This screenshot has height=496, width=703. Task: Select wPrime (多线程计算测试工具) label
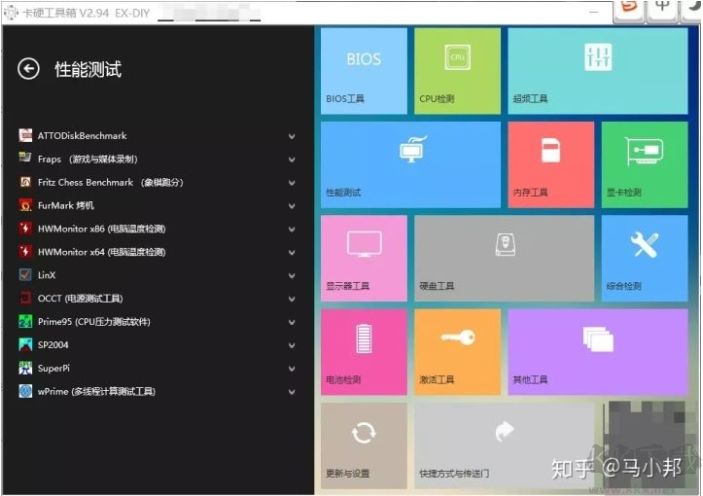pos(96,392)
